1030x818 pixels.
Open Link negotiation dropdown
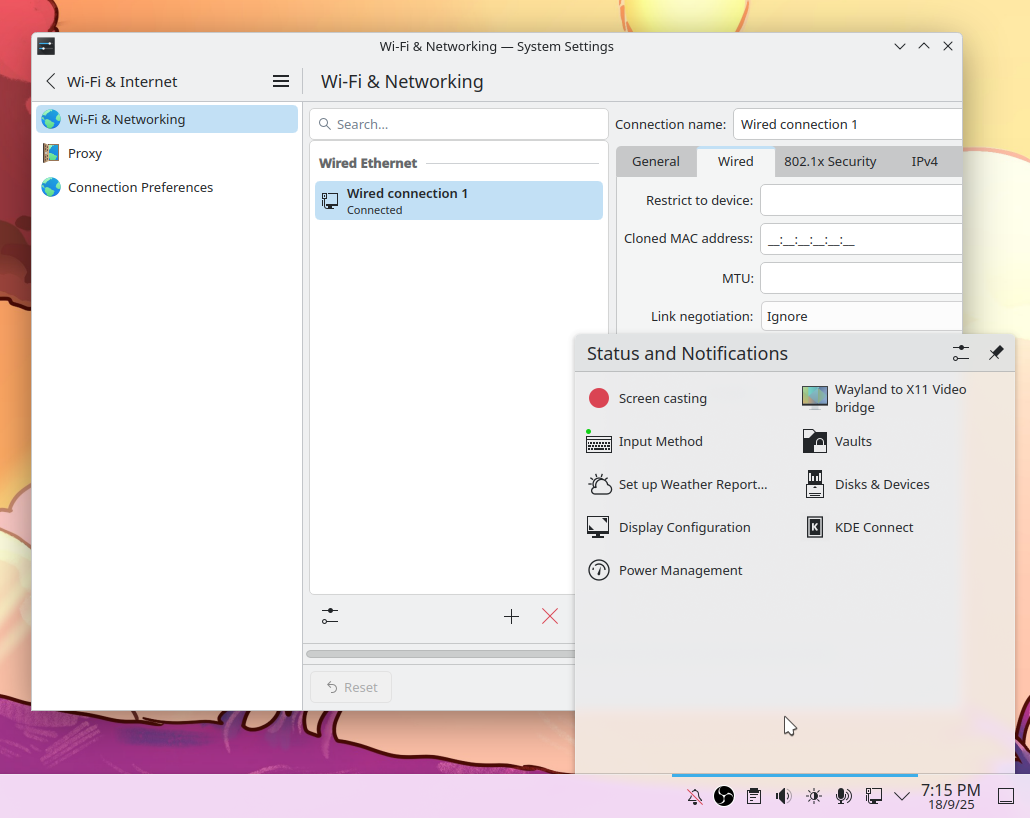[861, 317]
